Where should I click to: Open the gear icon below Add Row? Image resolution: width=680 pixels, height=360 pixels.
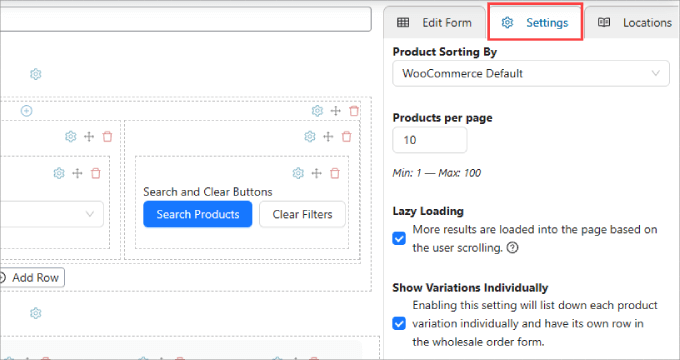click(36, 313)
